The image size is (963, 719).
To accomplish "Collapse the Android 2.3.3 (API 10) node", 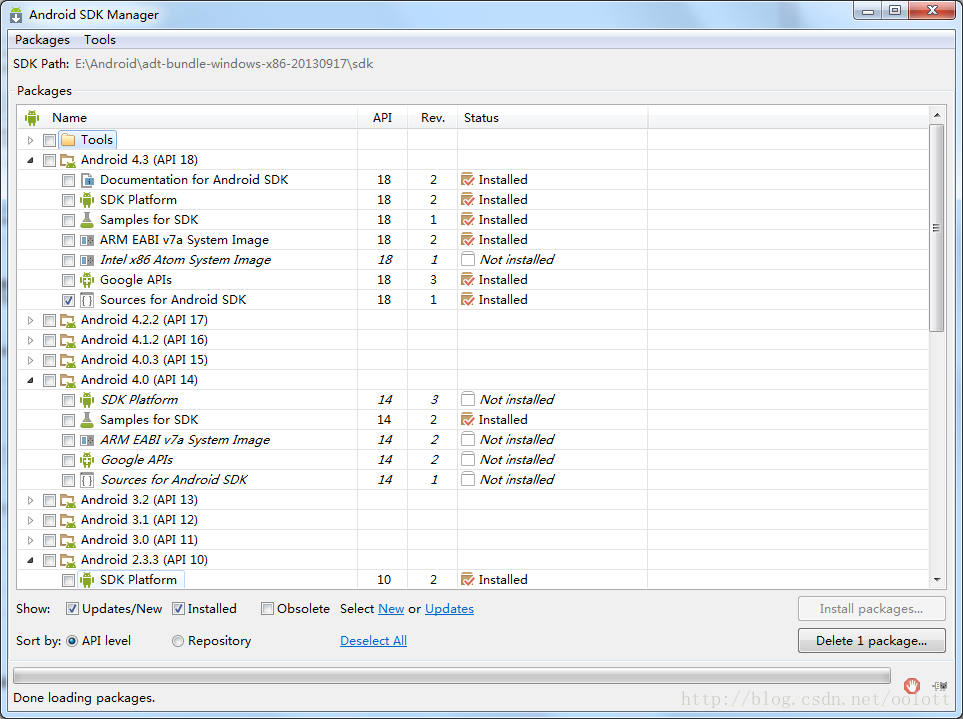I will [x=30, y=560].
